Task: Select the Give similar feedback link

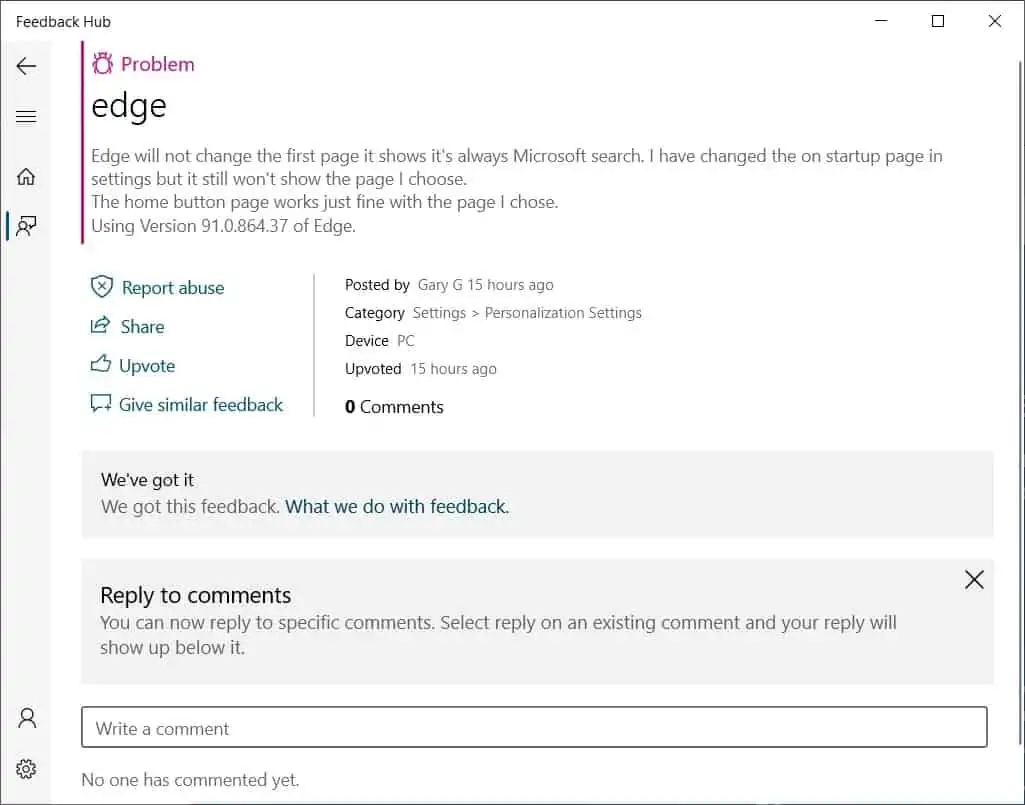Action: [x=201, y=405]
